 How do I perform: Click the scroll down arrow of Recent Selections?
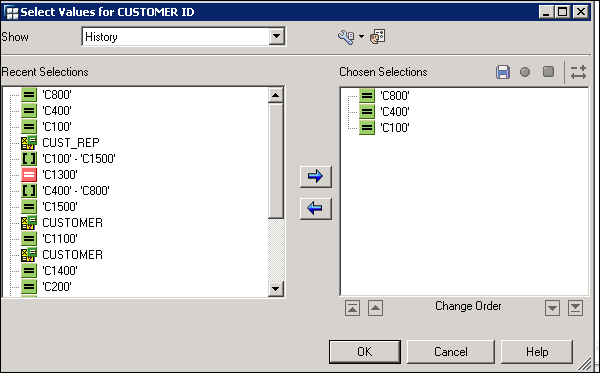pos(276,288)
